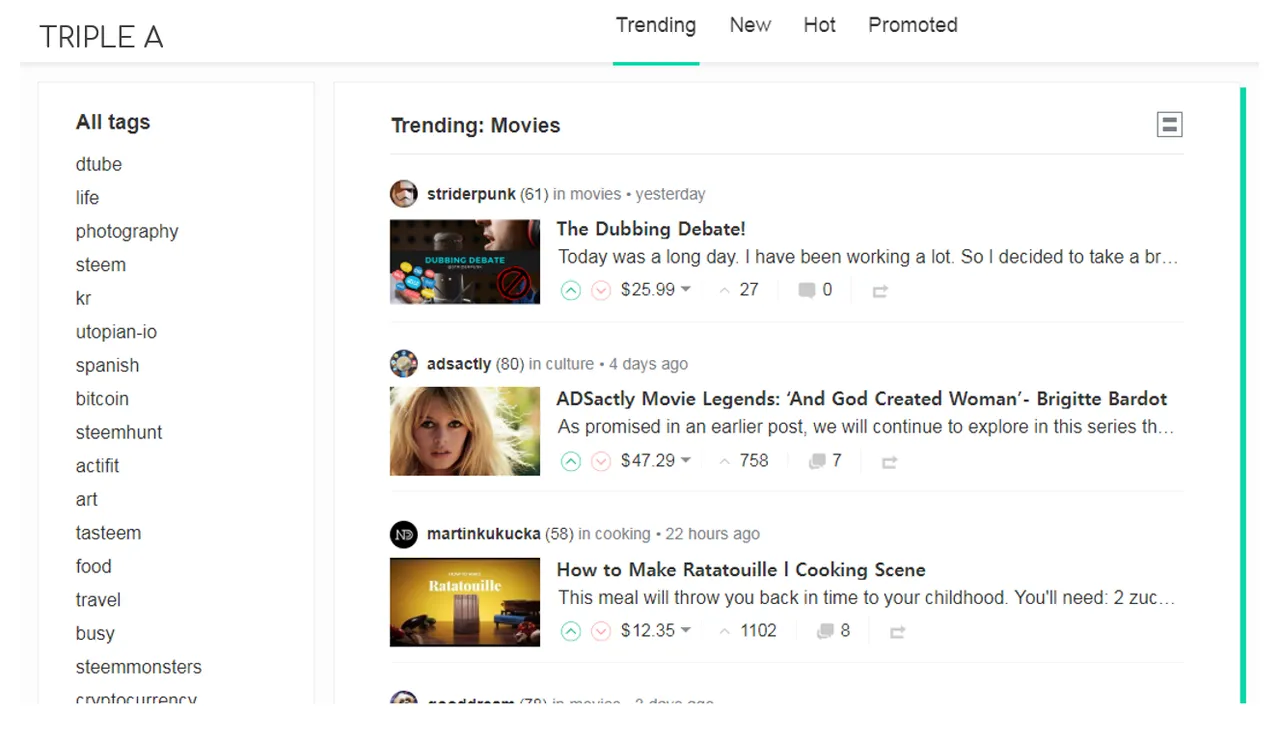
Task: Expand the $12.35 payout details
Action: [x=656, y=630]
